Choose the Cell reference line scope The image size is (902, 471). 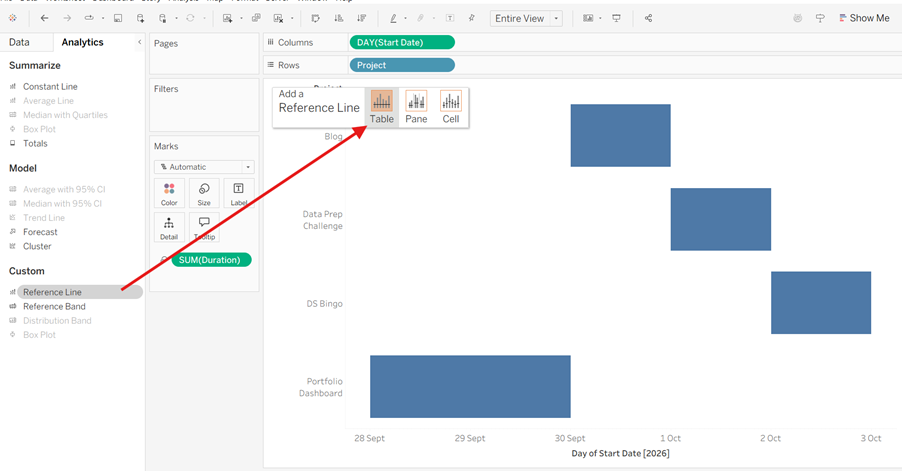pyautogui.click(x=450, y=107)
